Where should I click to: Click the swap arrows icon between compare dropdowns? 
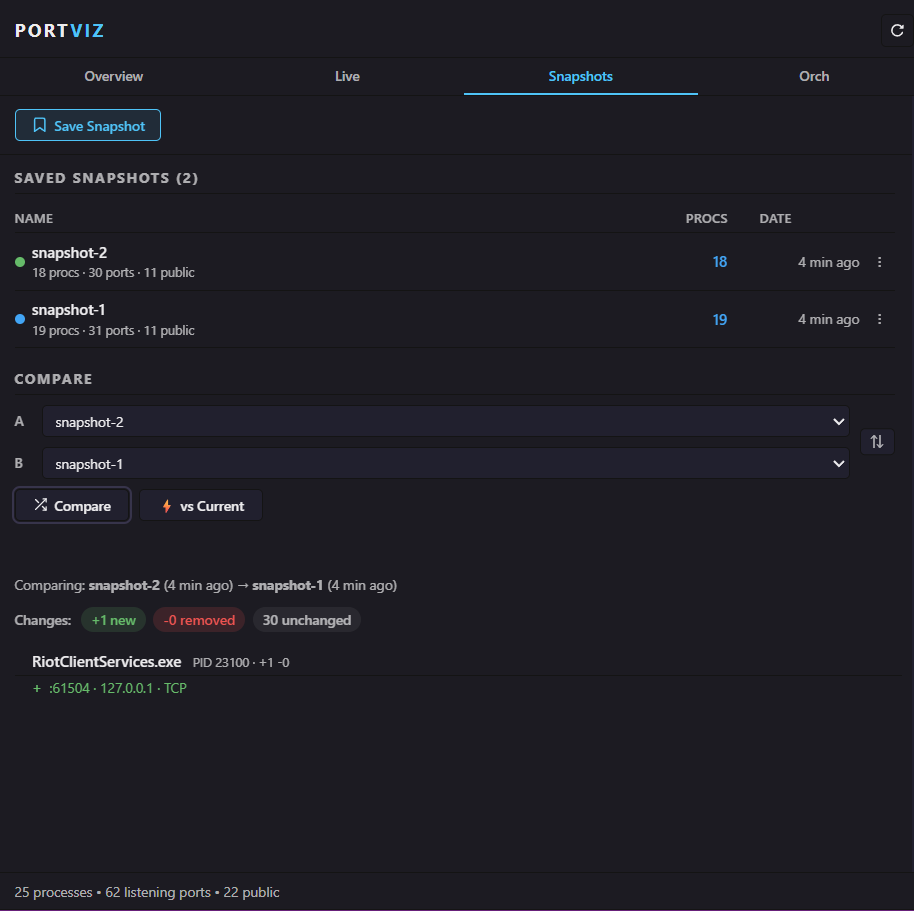[877, 441]
